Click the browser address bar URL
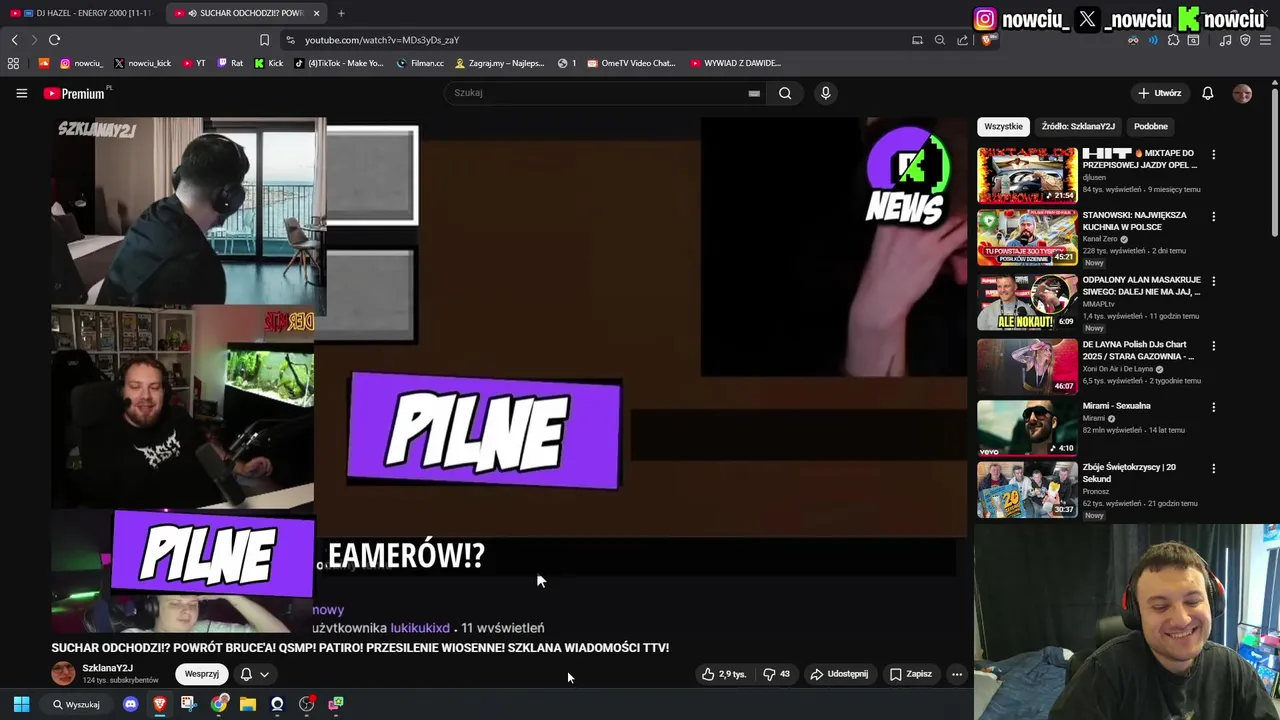 click(382, 40)
